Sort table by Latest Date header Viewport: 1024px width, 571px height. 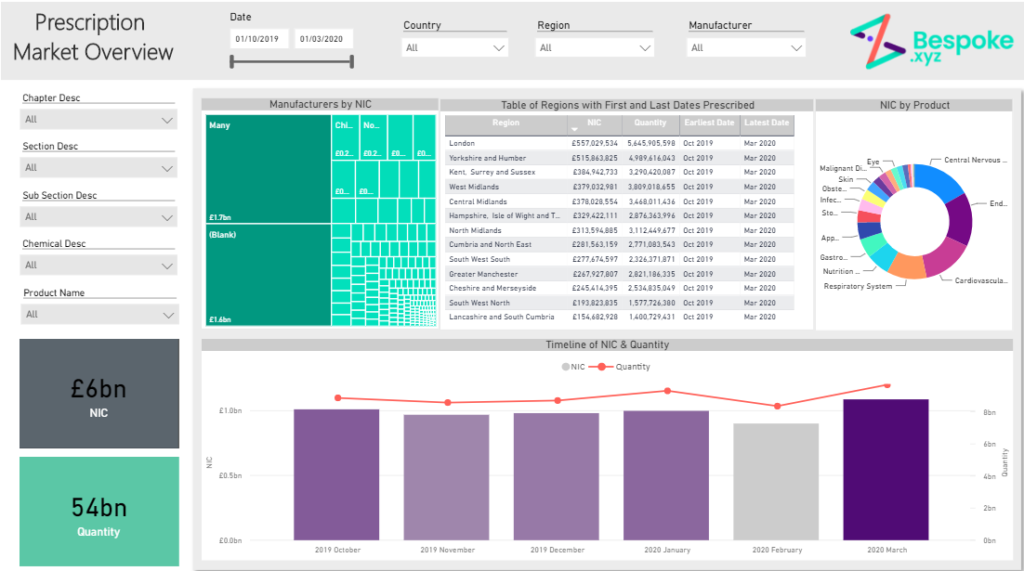[x=767, y=123]
